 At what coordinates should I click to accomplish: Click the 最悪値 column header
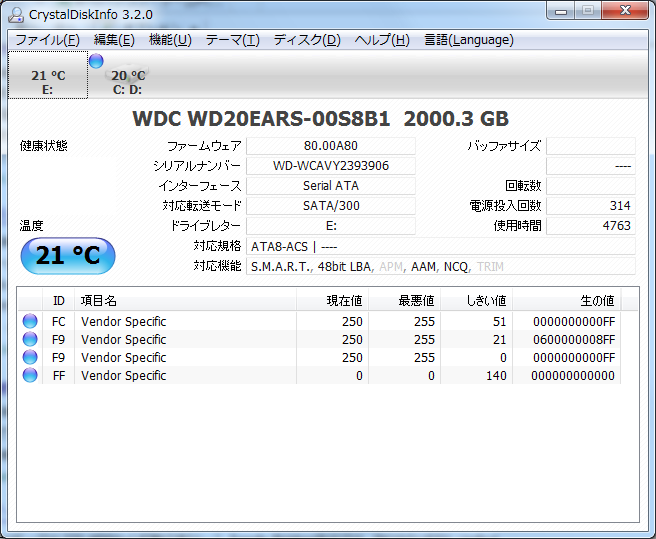[x=405, y=300]
